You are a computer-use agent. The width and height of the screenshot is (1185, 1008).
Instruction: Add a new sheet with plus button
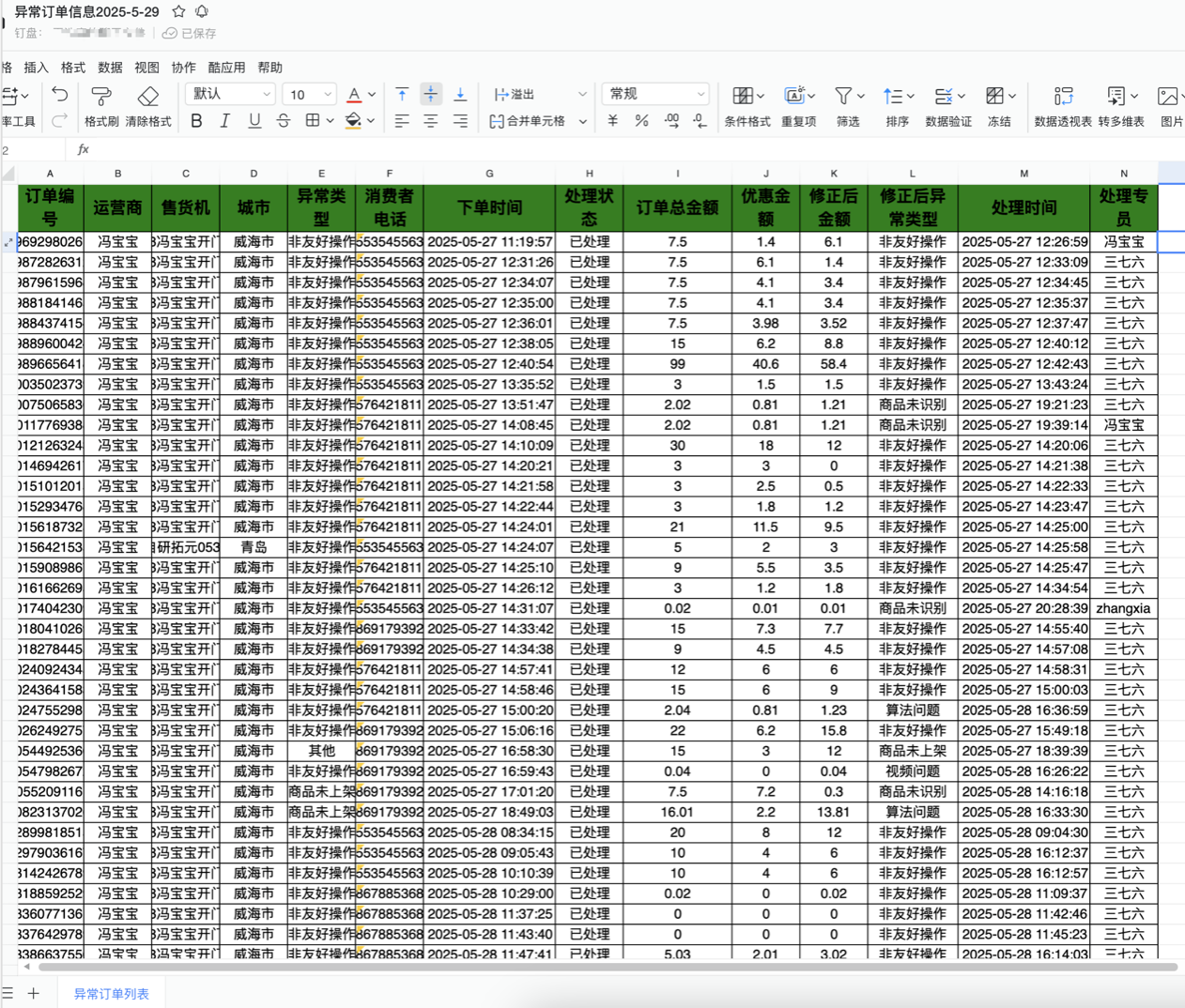pos(34,993)
